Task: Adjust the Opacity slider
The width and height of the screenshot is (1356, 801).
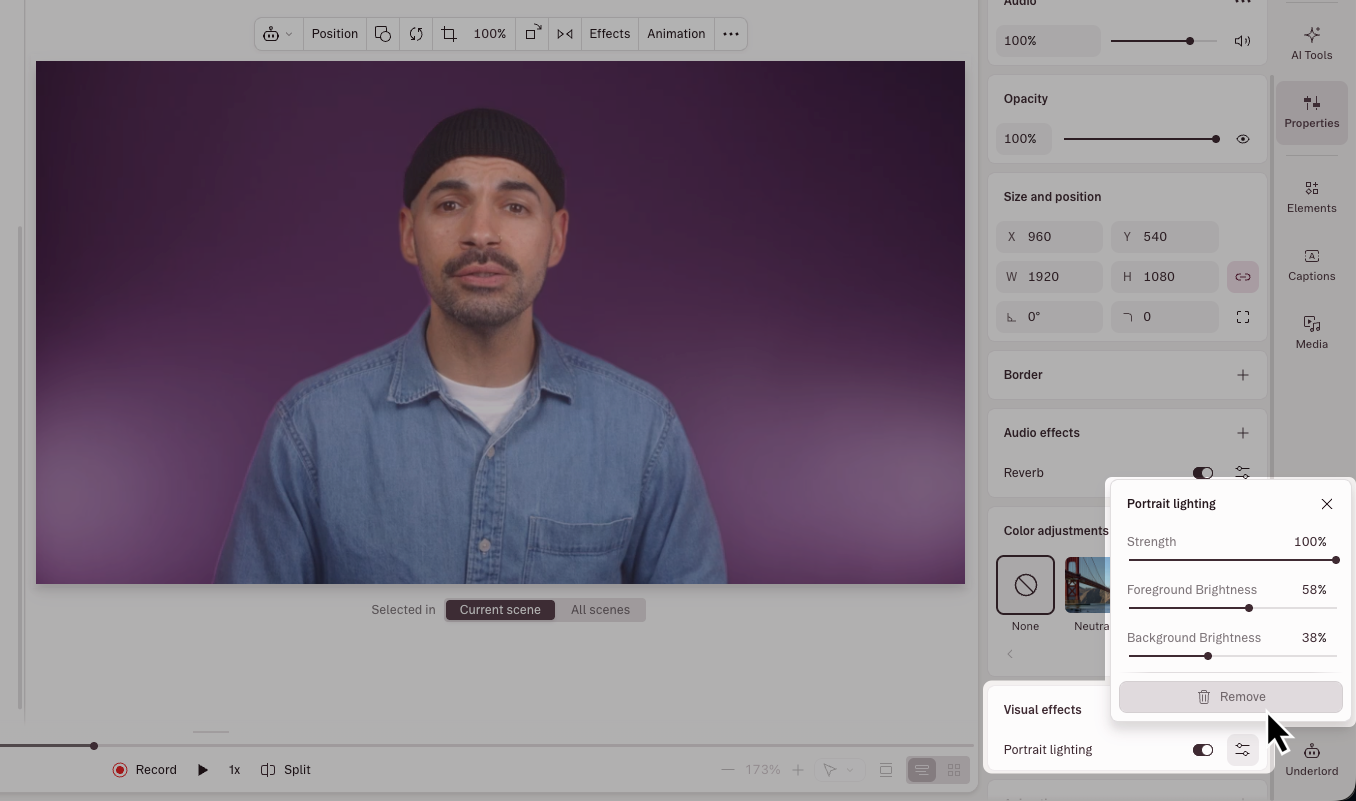Action: point(1141,139)
